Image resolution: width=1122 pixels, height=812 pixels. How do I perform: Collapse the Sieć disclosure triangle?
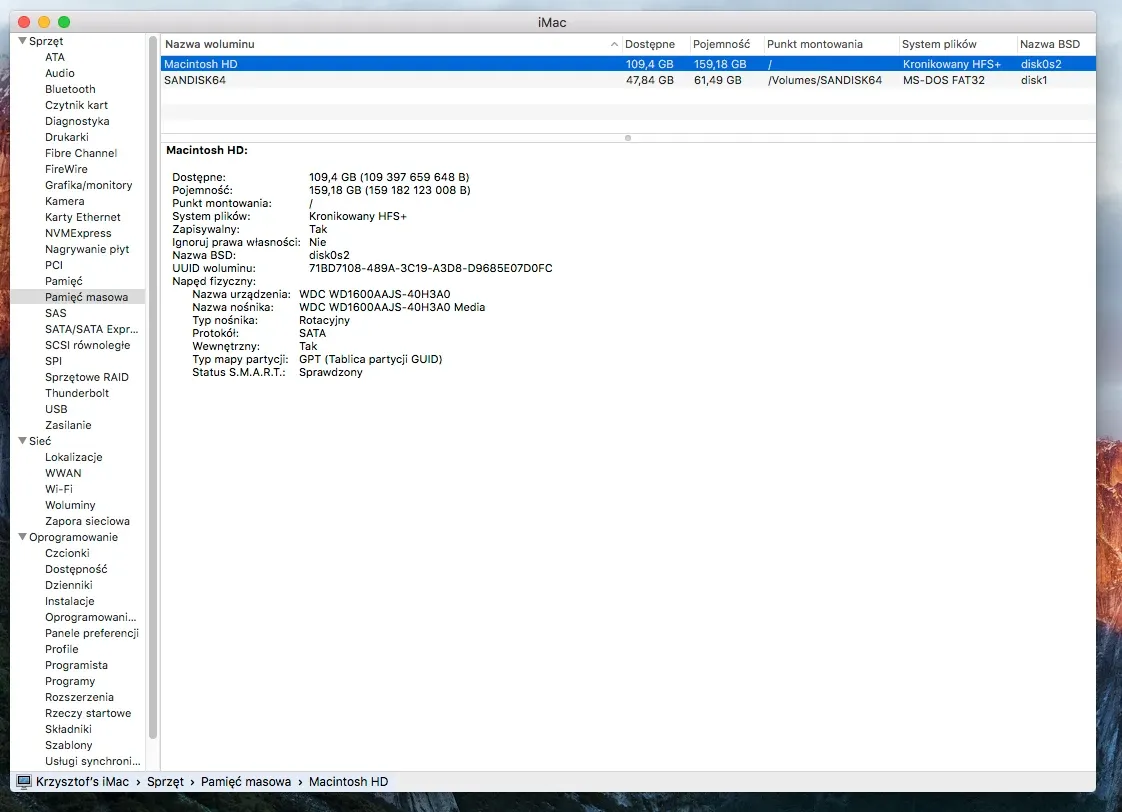(22, 441)
